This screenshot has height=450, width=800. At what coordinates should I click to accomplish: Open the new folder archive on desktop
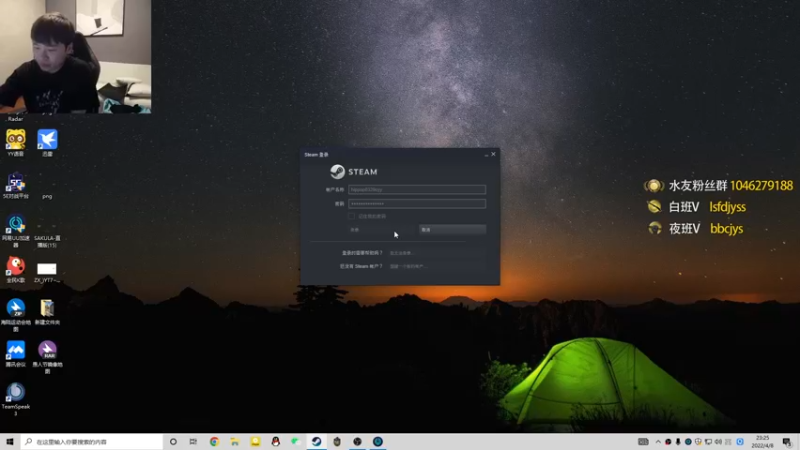47,312
